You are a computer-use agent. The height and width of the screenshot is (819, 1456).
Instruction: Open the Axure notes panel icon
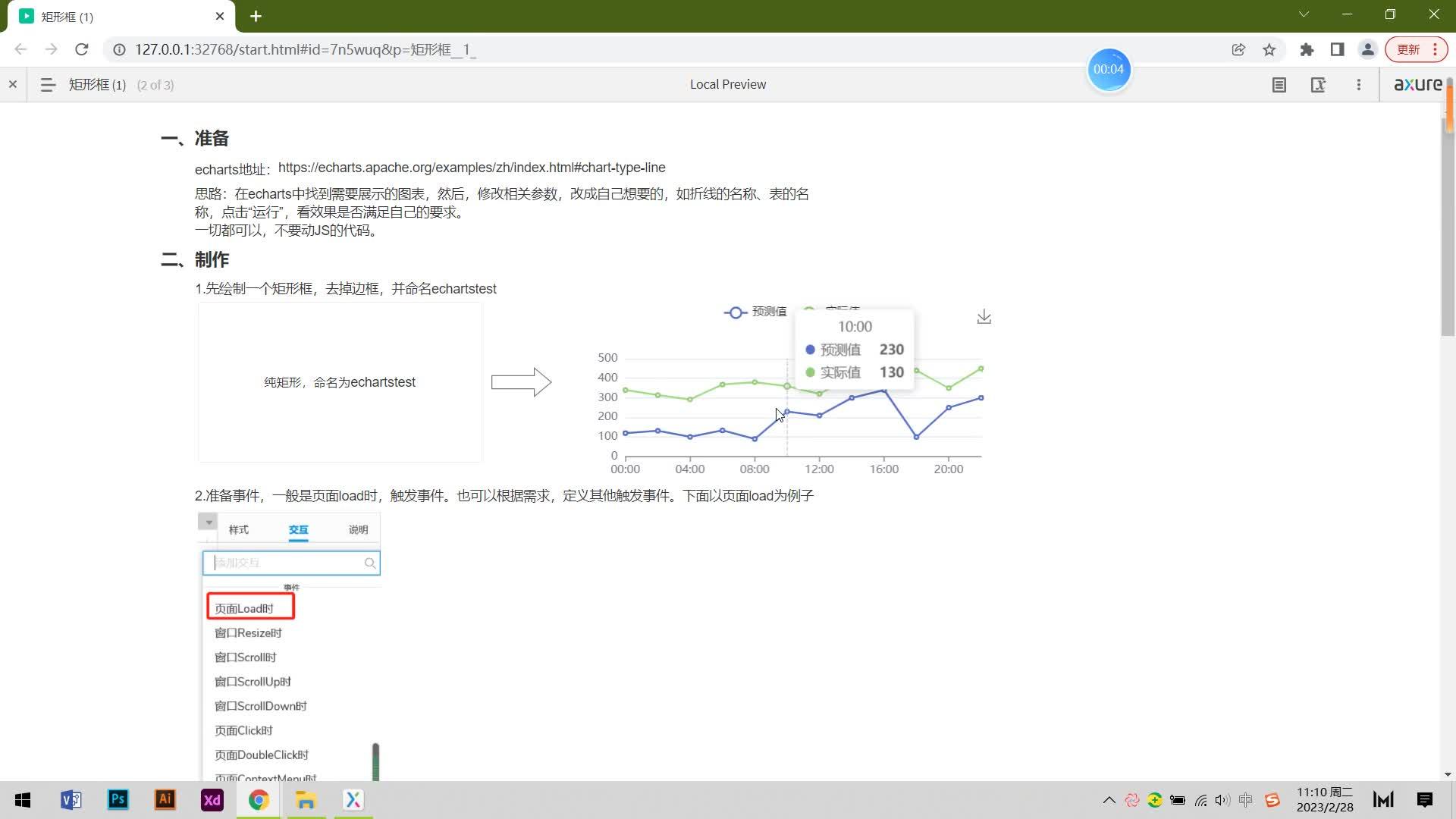[x=1279, y=85]
